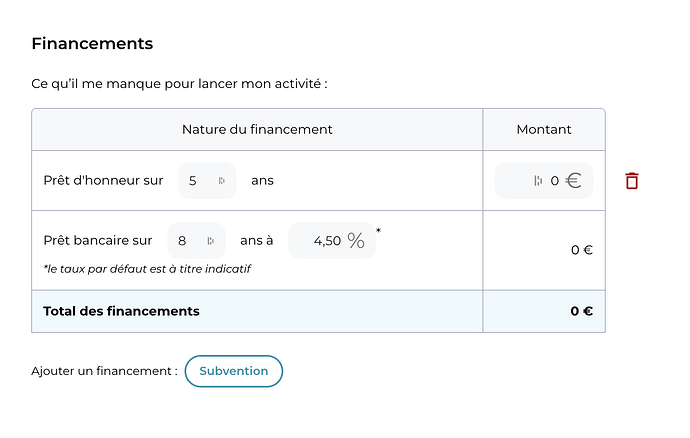Add a Subvention financing
Image resolution: width=690 pixels, height=438 pixels.
coord(234,371)
